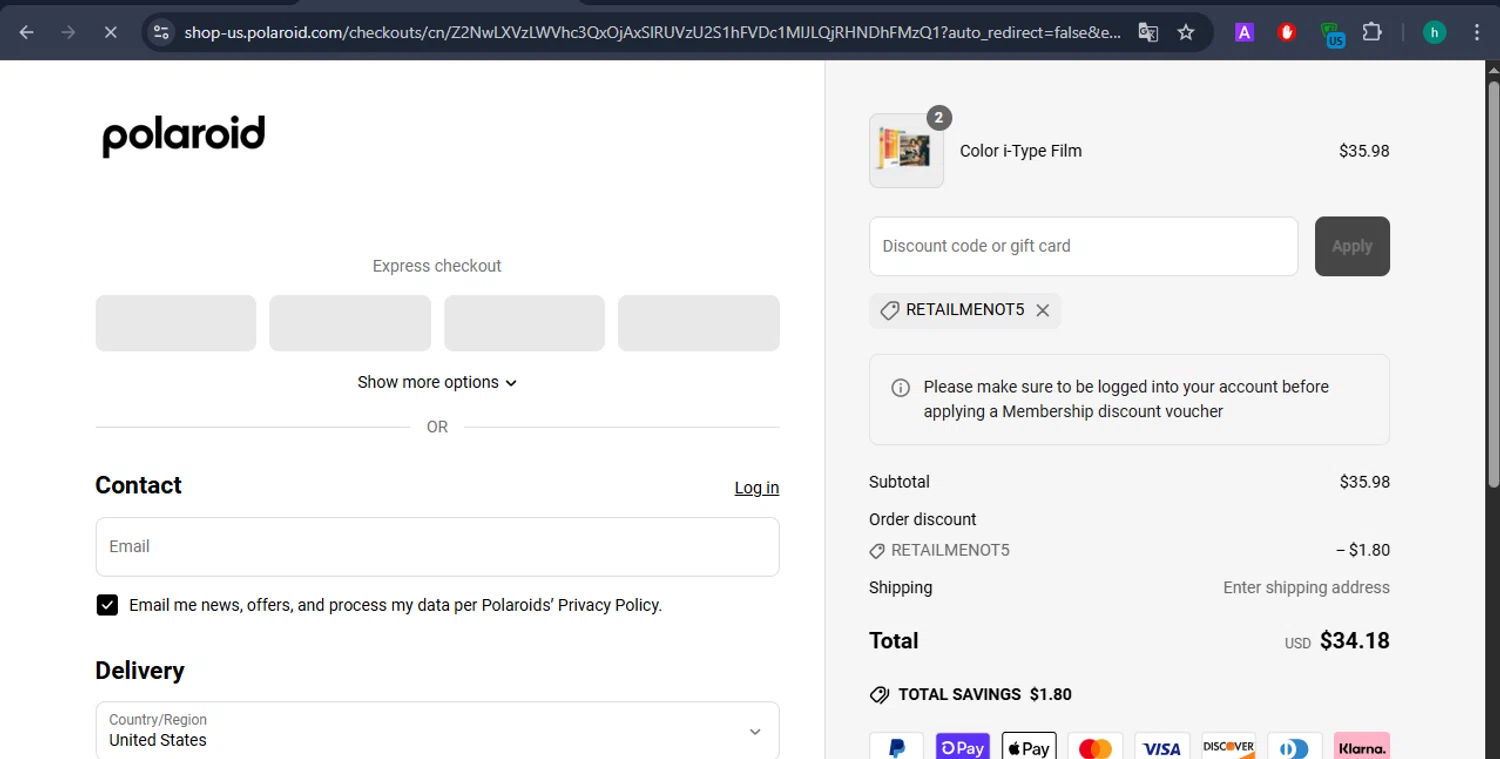Click the Enter shipping address text
1500x759 pixels.
point(1306,588)
